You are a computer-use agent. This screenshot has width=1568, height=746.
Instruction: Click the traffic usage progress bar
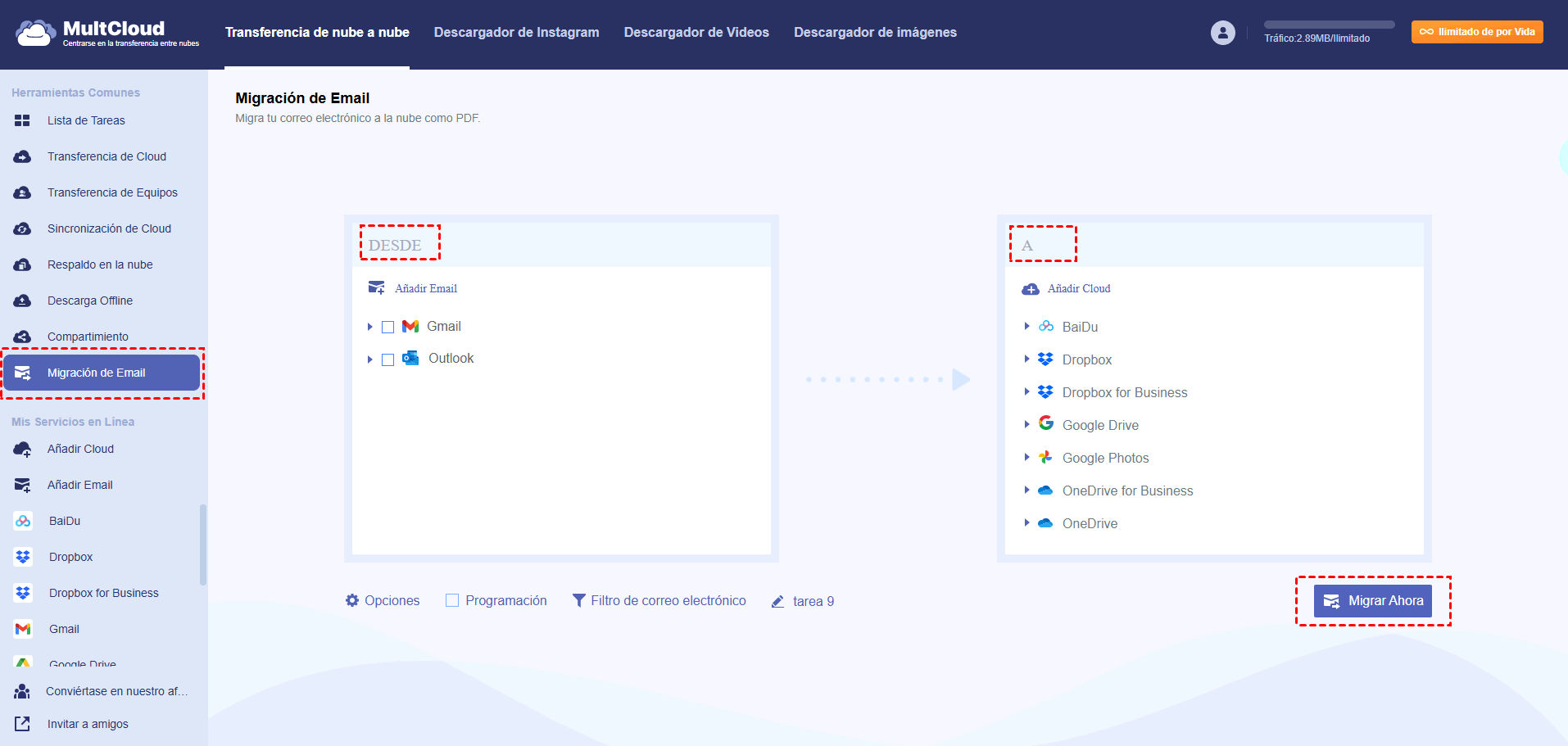(1329, 25)
